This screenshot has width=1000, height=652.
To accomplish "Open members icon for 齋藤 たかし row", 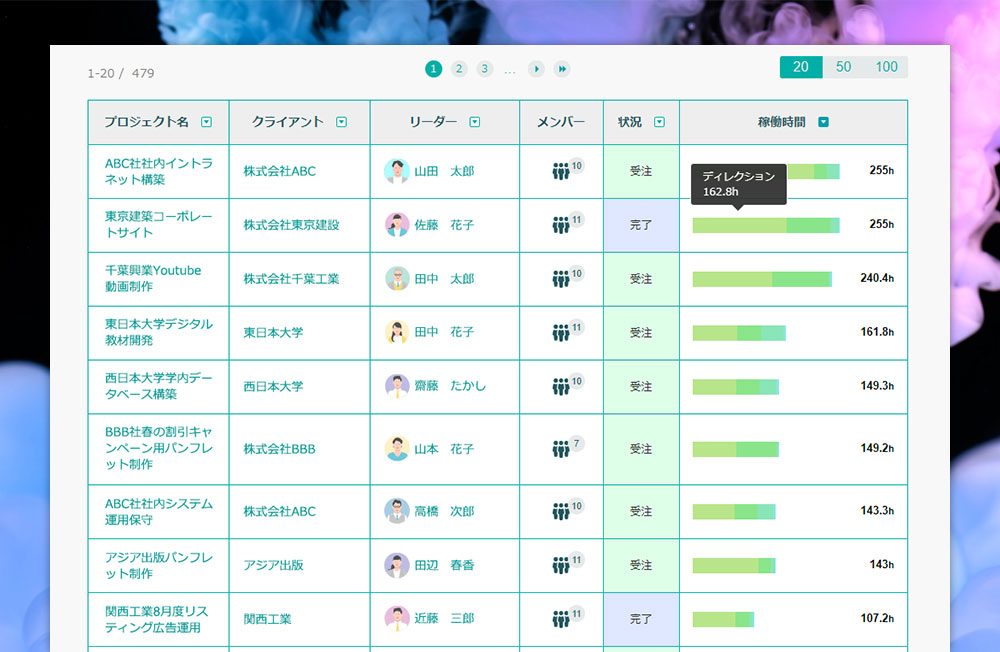I will click(561, 386).
